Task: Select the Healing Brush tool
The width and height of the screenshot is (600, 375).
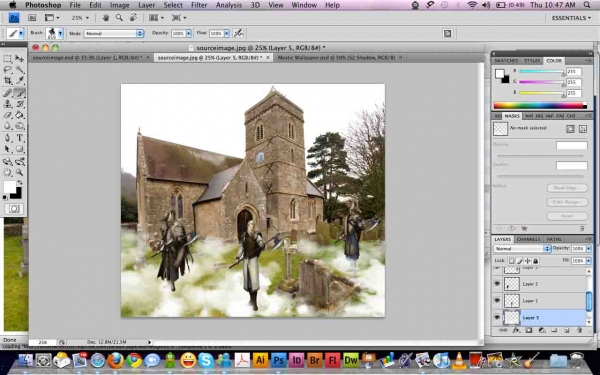Action: coord(7,93)
